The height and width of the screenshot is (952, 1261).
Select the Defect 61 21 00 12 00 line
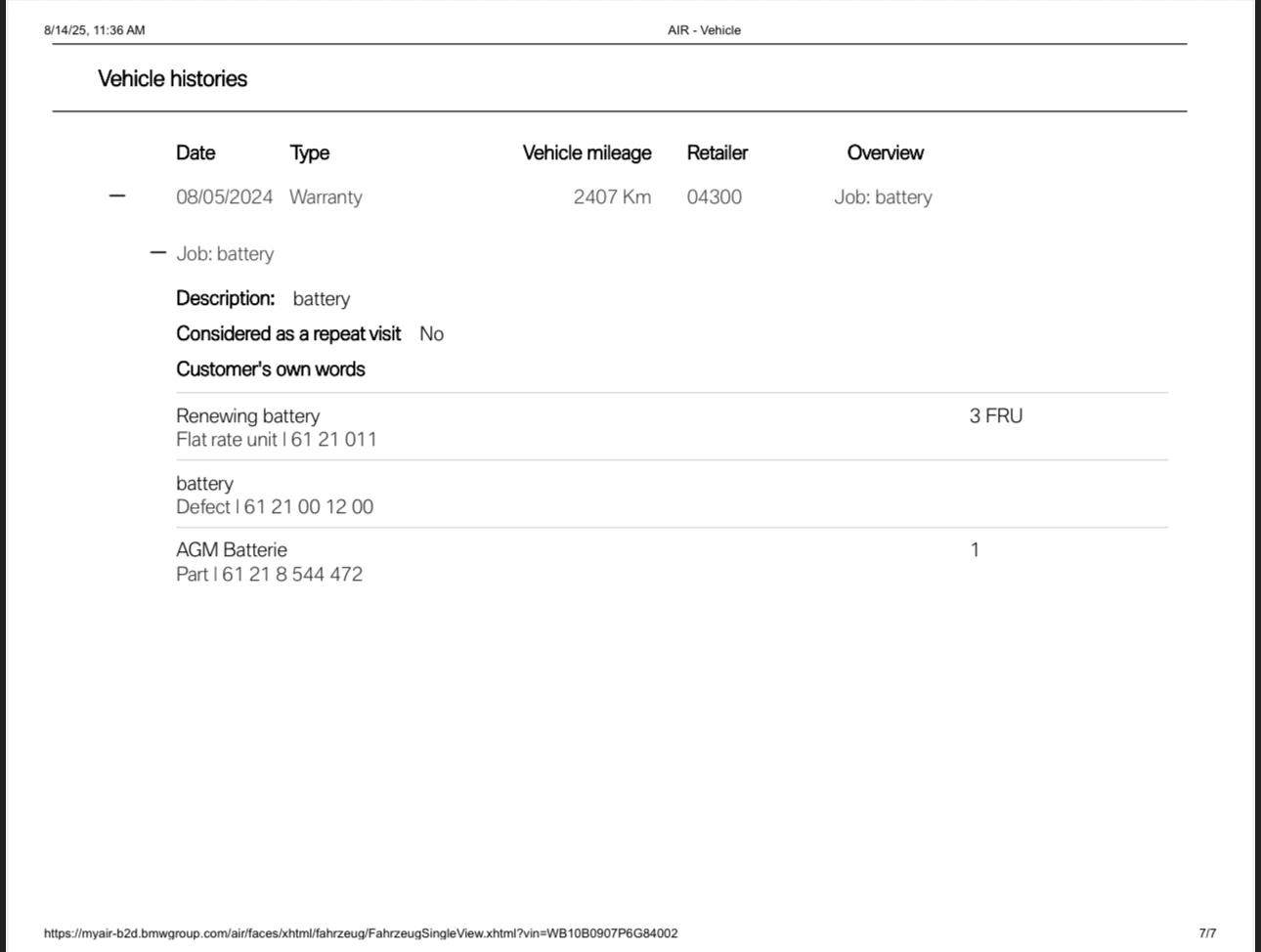(275, 506)
